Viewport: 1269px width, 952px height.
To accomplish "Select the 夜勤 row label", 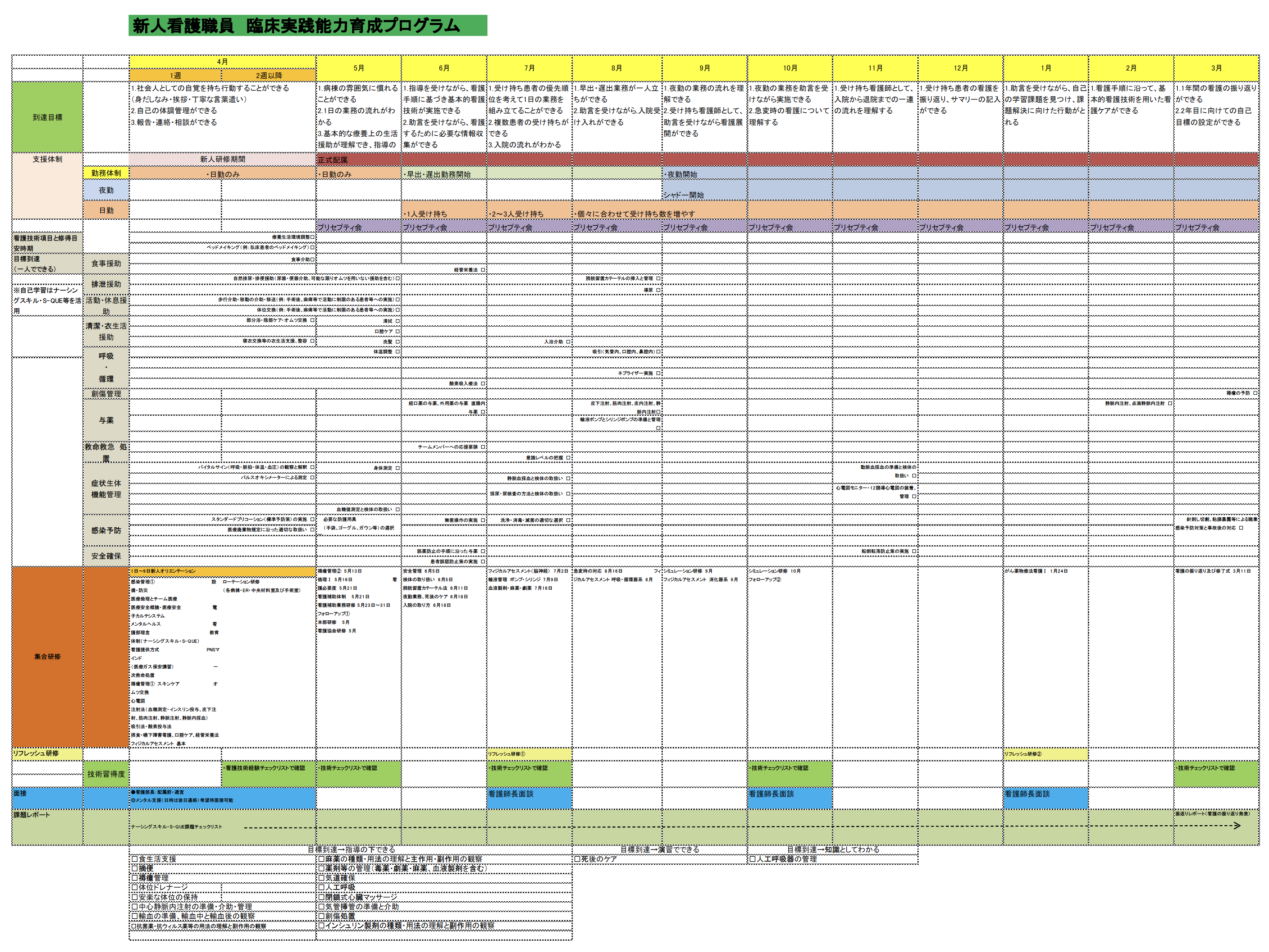I will tap(106, 191).
